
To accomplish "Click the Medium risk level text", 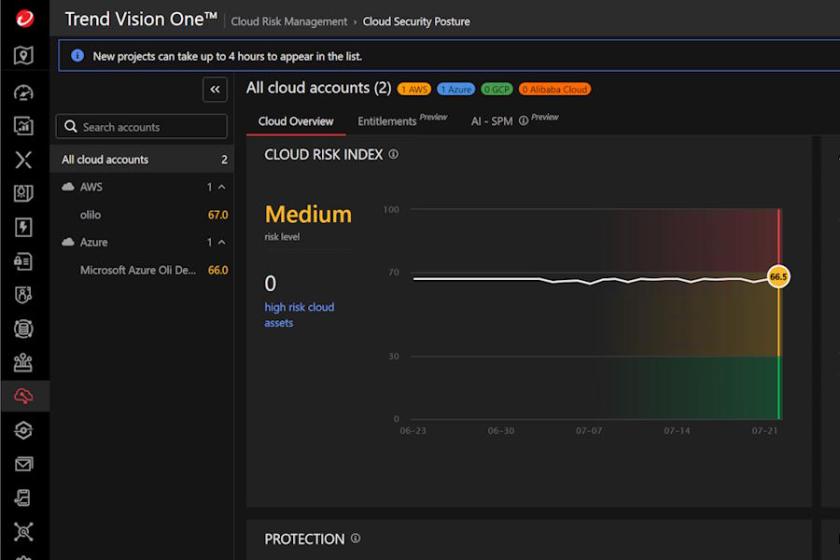I will coord(308,214).
